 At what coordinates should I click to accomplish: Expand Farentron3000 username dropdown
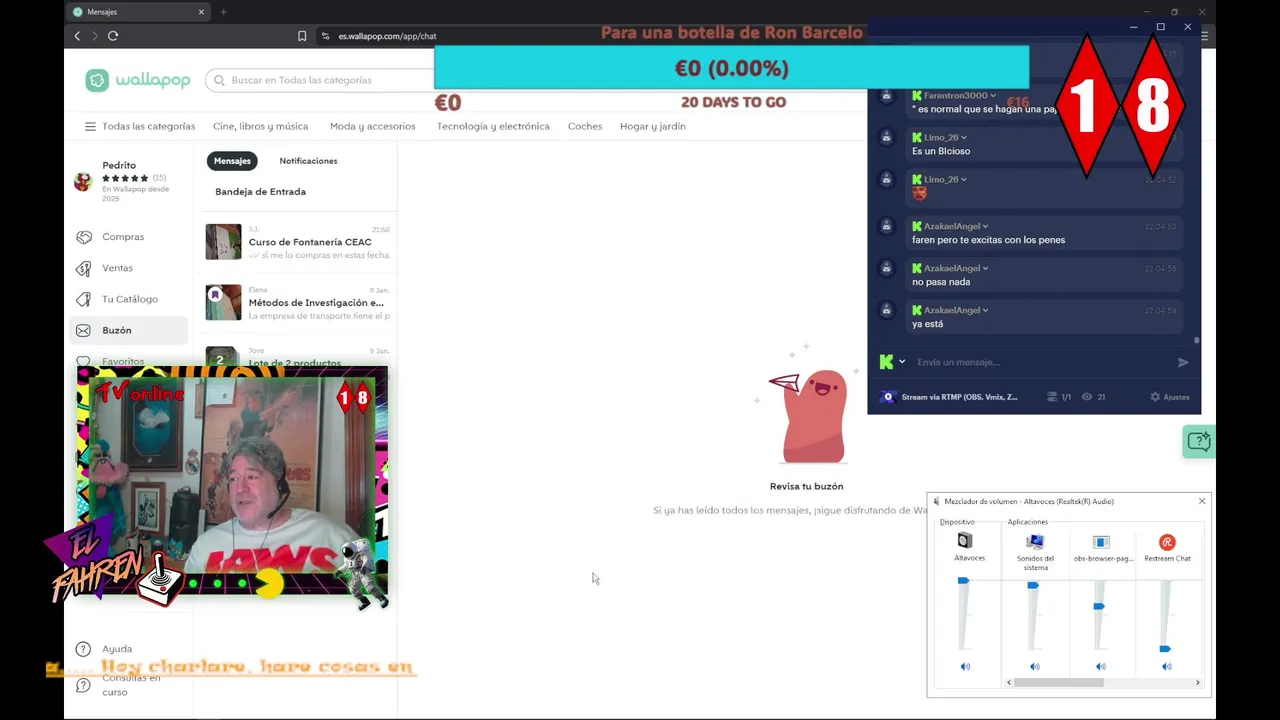pos(993,95)
